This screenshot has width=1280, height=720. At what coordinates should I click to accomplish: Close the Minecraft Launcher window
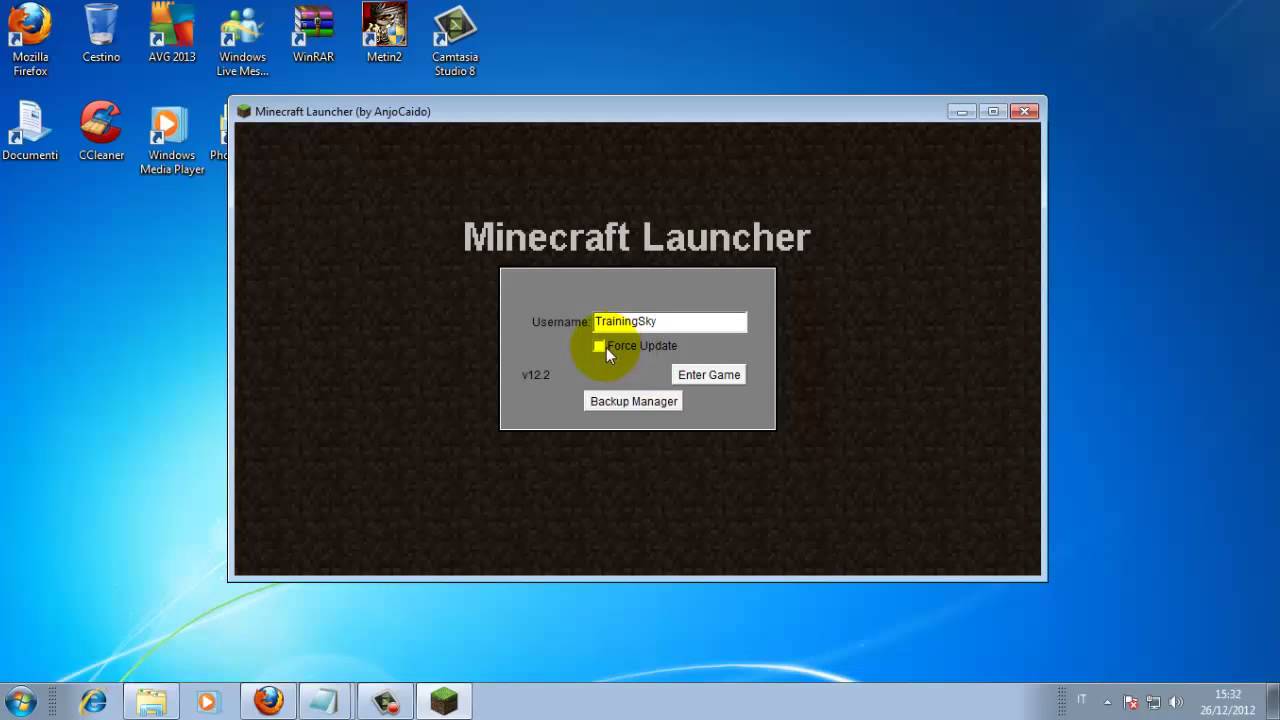tap(1024, 111)
